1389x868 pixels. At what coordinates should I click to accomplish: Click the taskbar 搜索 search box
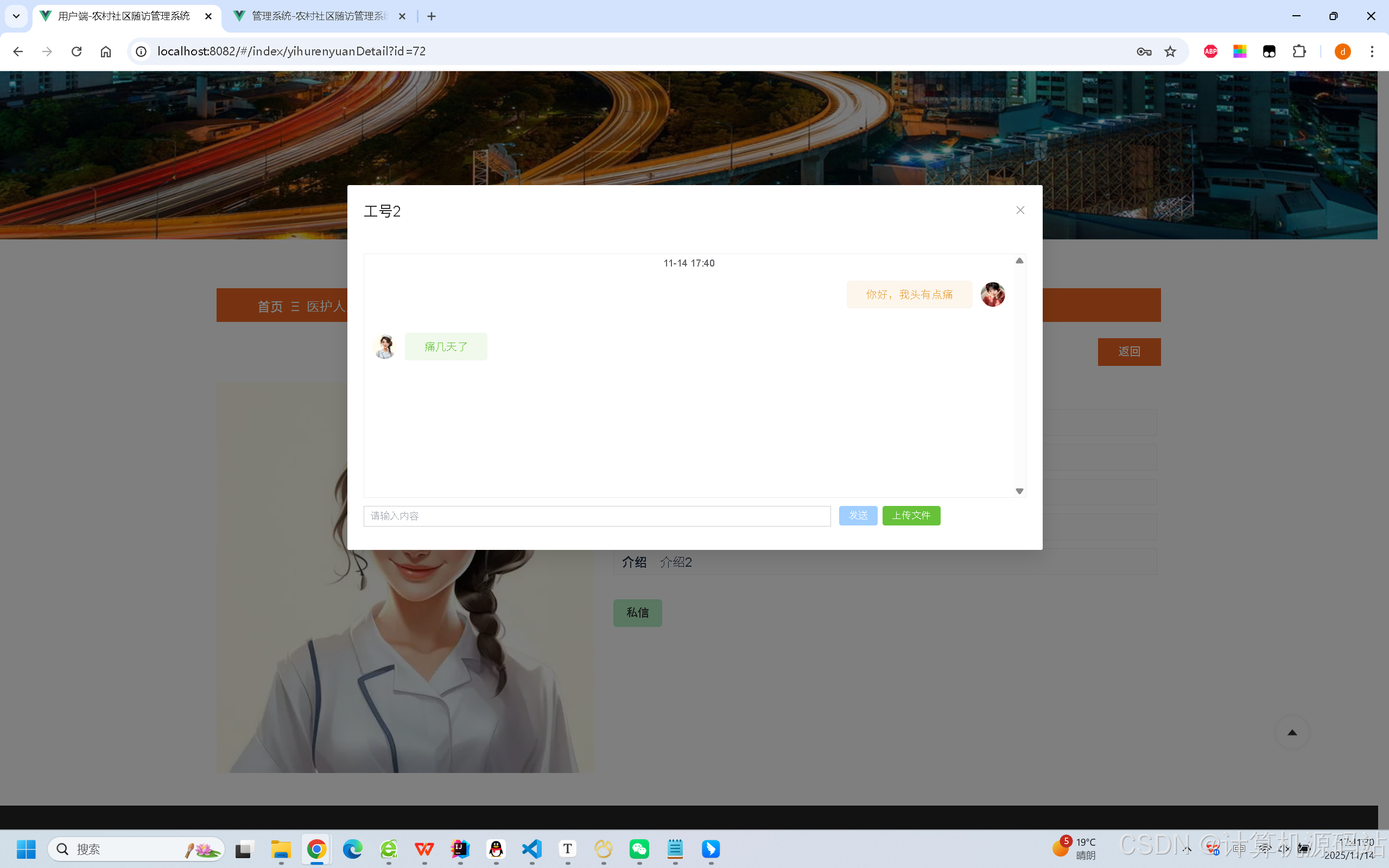136,849
